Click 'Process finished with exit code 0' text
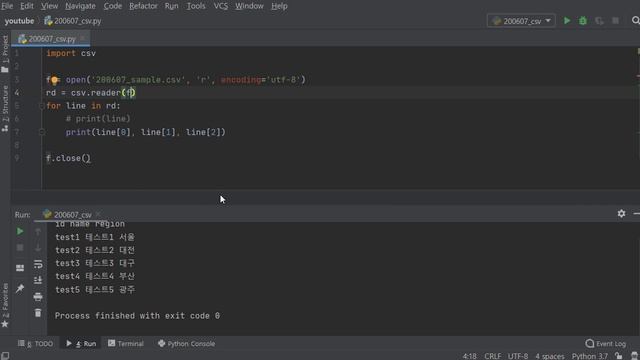 tap(137, 316)
